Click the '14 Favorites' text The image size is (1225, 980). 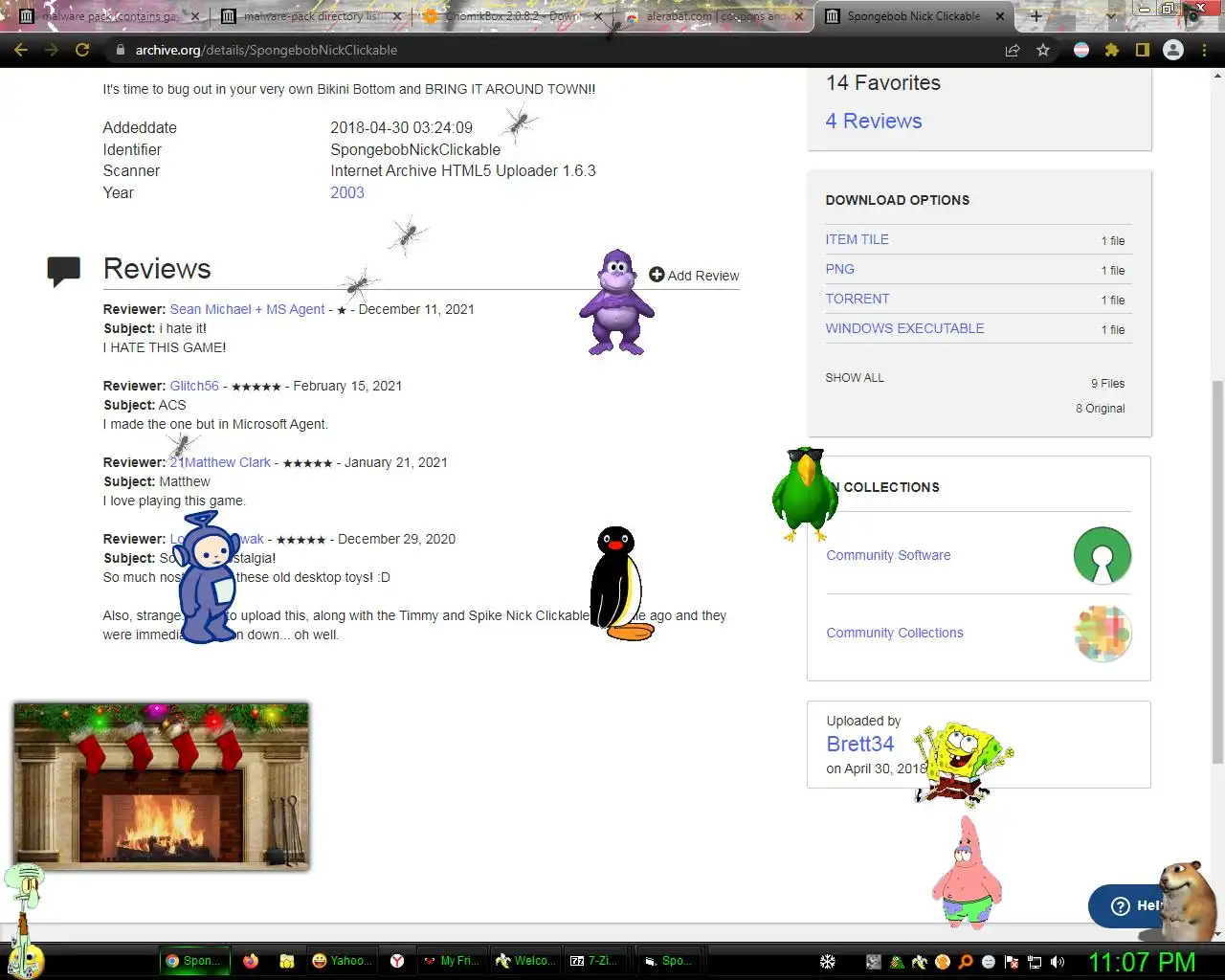click(x=883, y=82)
